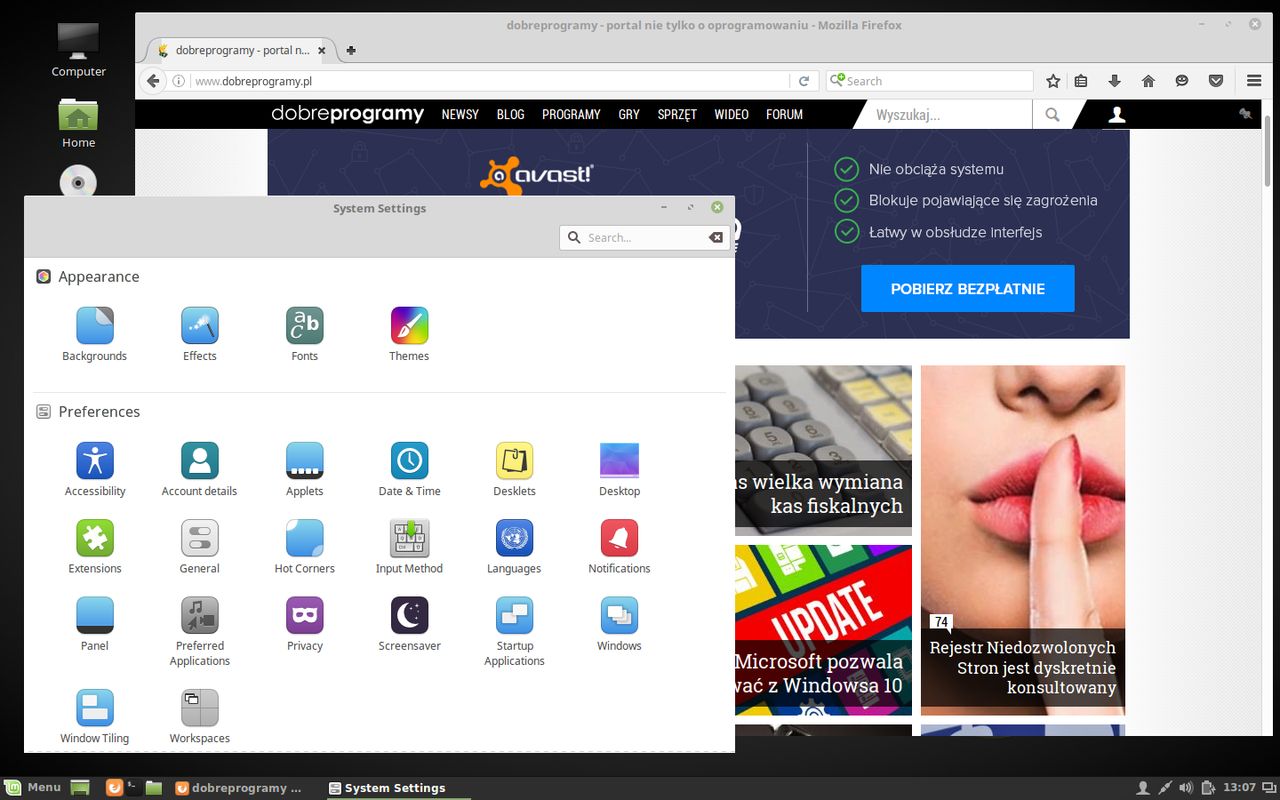Open the site user login icon
This screenshot has height=800, width=1280.
coord(1117,115)
